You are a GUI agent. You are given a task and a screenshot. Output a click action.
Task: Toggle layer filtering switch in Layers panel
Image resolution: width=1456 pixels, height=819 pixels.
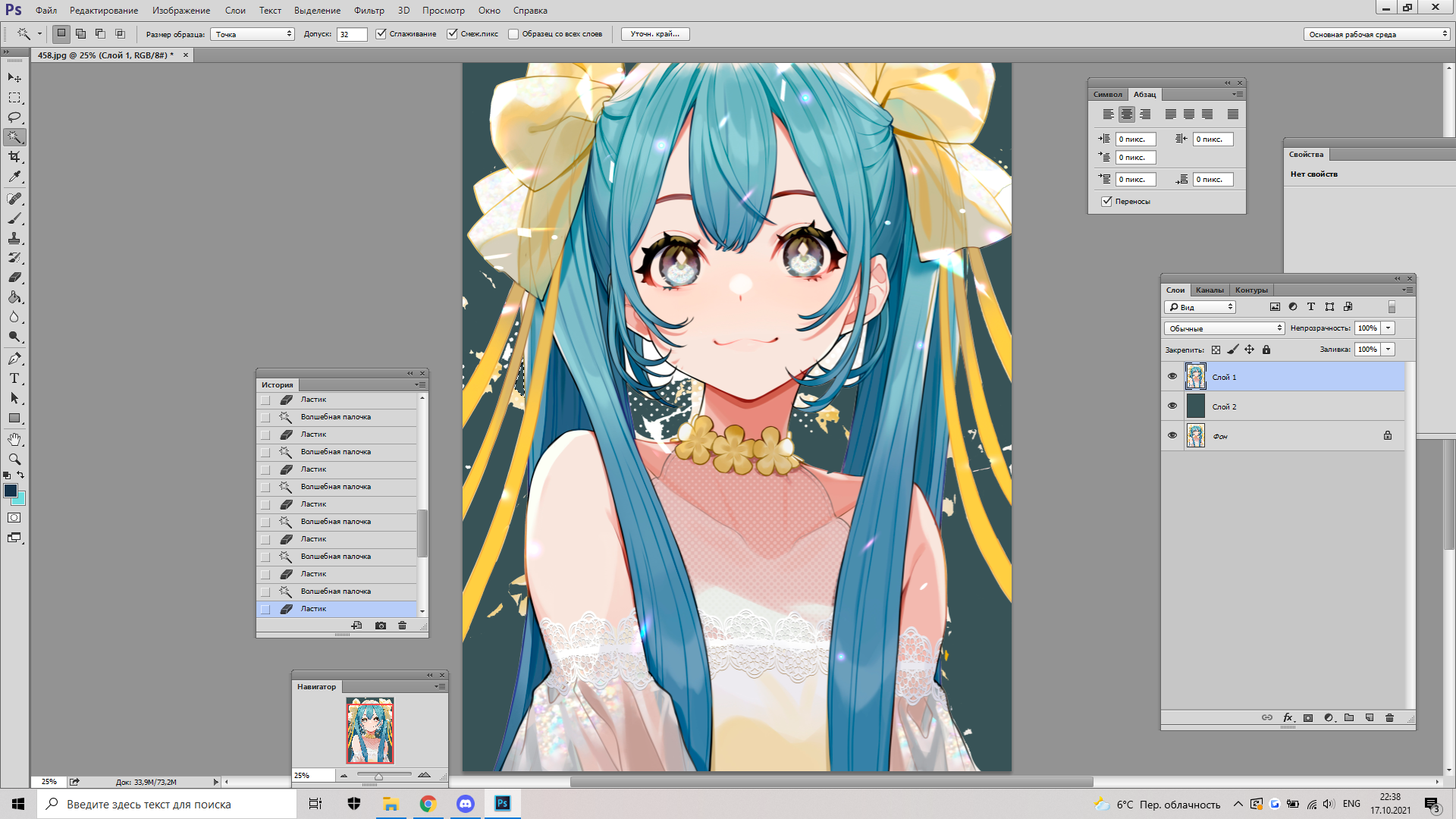coord(1392,307)
